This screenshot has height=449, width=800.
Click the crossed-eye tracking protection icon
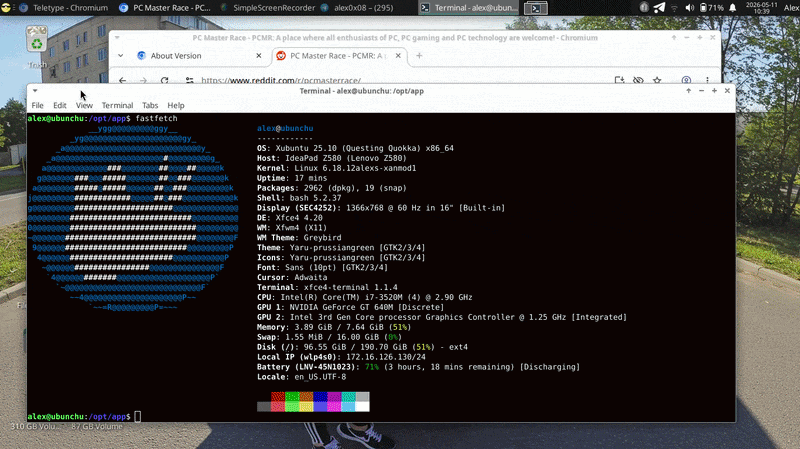[x=638, y=80]
